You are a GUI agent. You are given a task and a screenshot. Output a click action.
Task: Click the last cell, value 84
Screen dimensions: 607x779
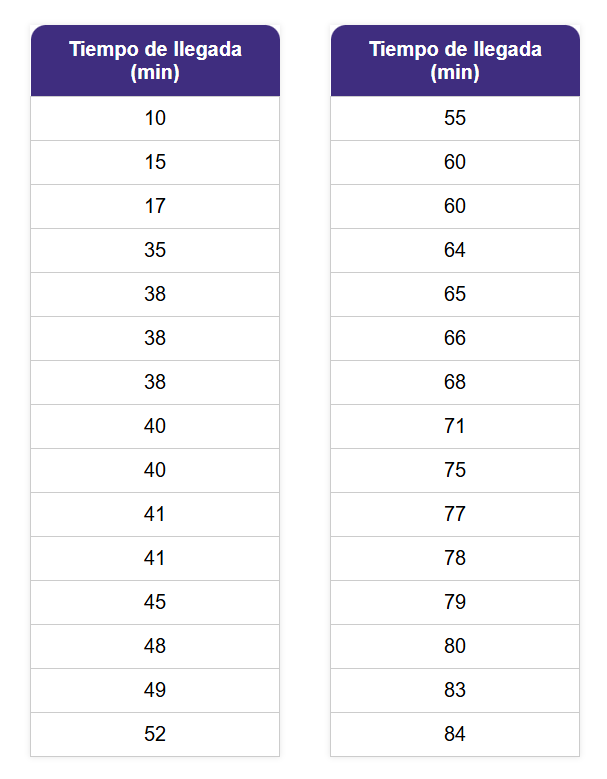click(455, 734)
